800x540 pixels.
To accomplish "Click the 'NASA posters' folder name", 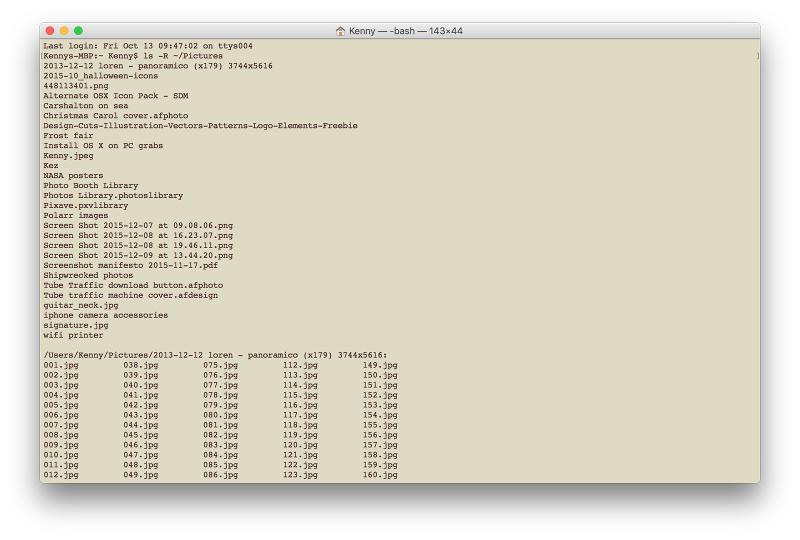I will (73, 176).
